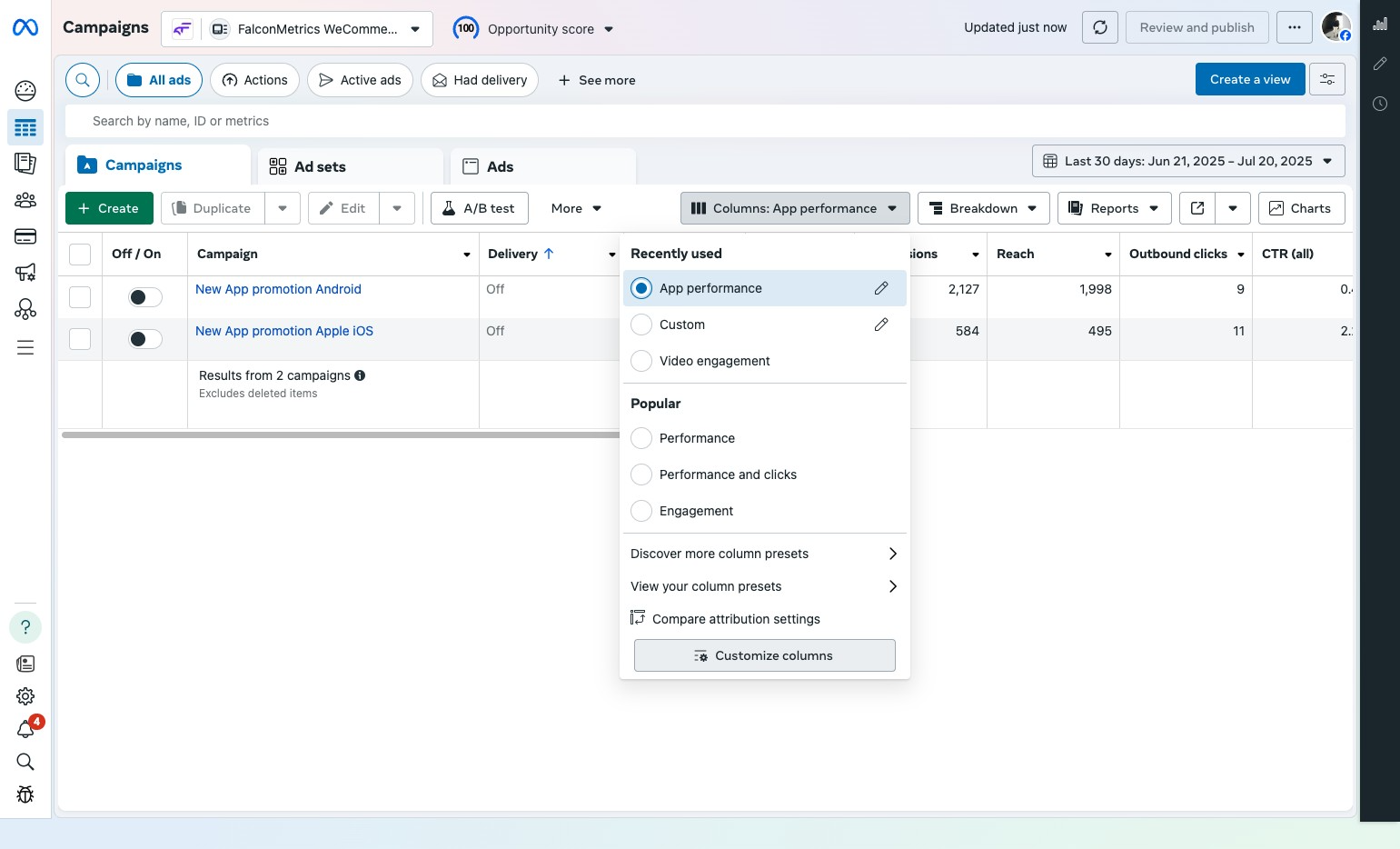1400x849 pixels.
Task: Choose Compare attribution settings
Action: coord(735,619)
